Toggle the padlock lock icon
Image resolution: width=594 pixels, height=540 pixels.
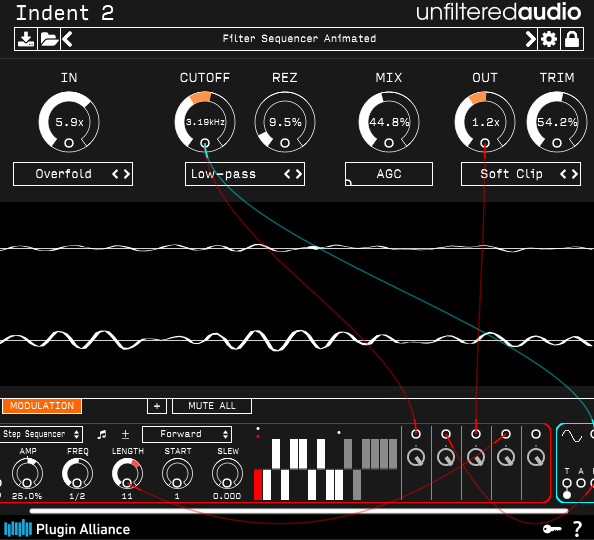(x=572, y=39)
